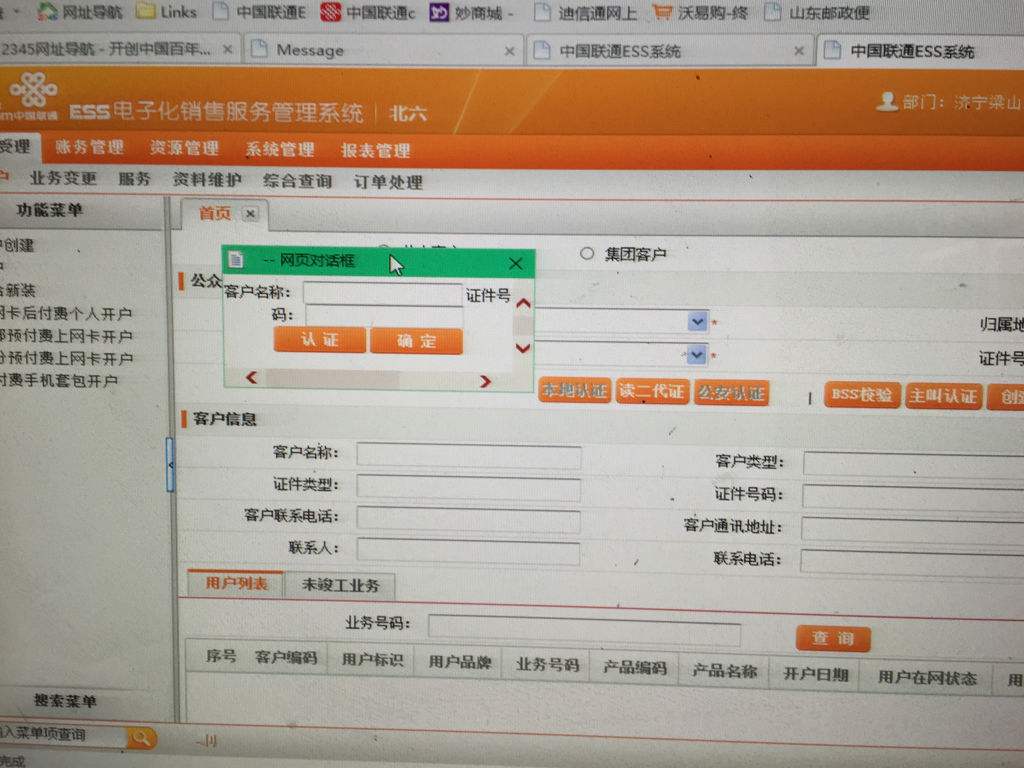The image size is (1024, 768).
Task: Click 产品名称 column header
Action: (724, 671)
